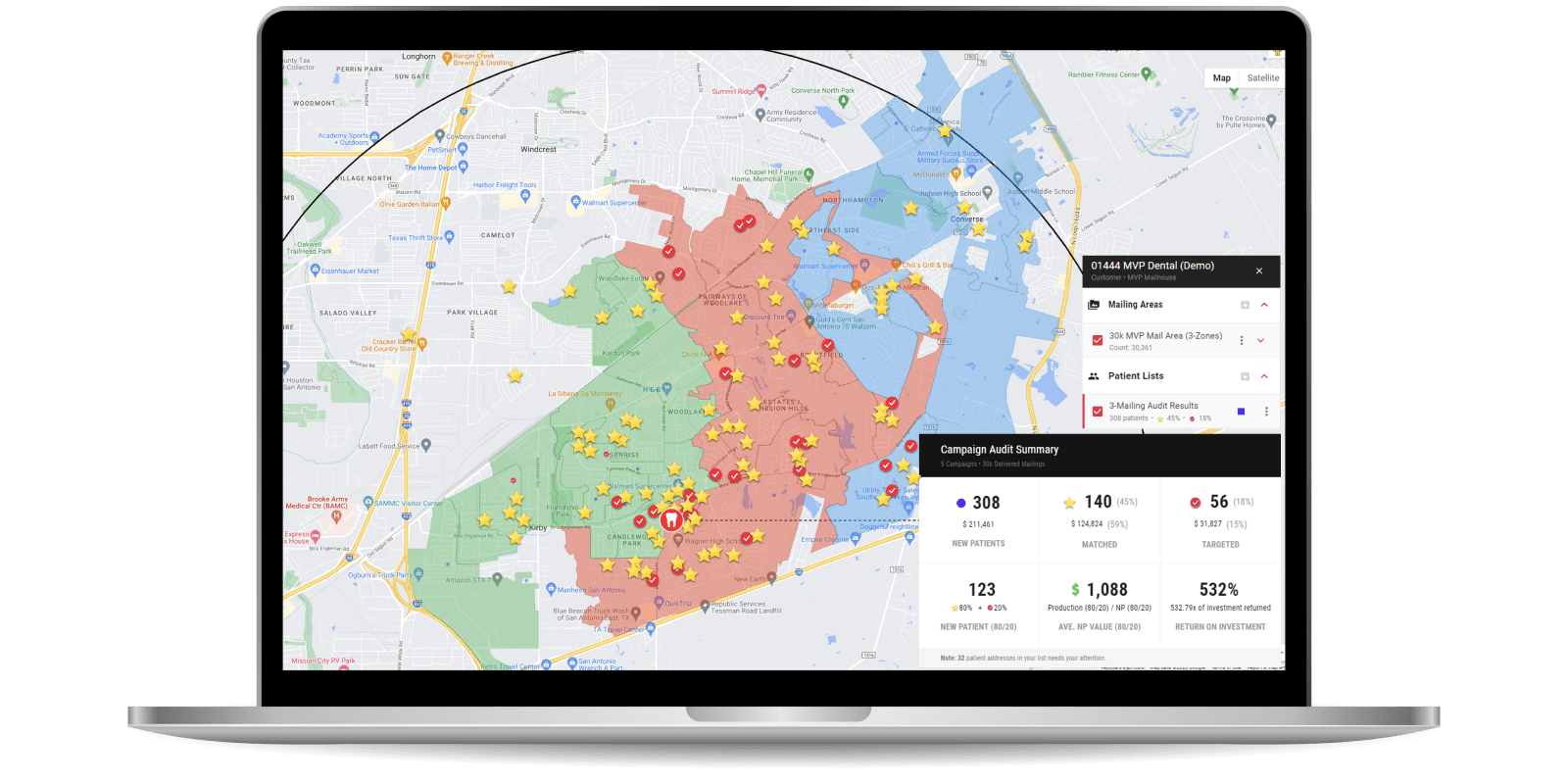The image size is (1568, 784).
Task: Click Academy Sports + Outdoors pin
Action: coord(376,138)
